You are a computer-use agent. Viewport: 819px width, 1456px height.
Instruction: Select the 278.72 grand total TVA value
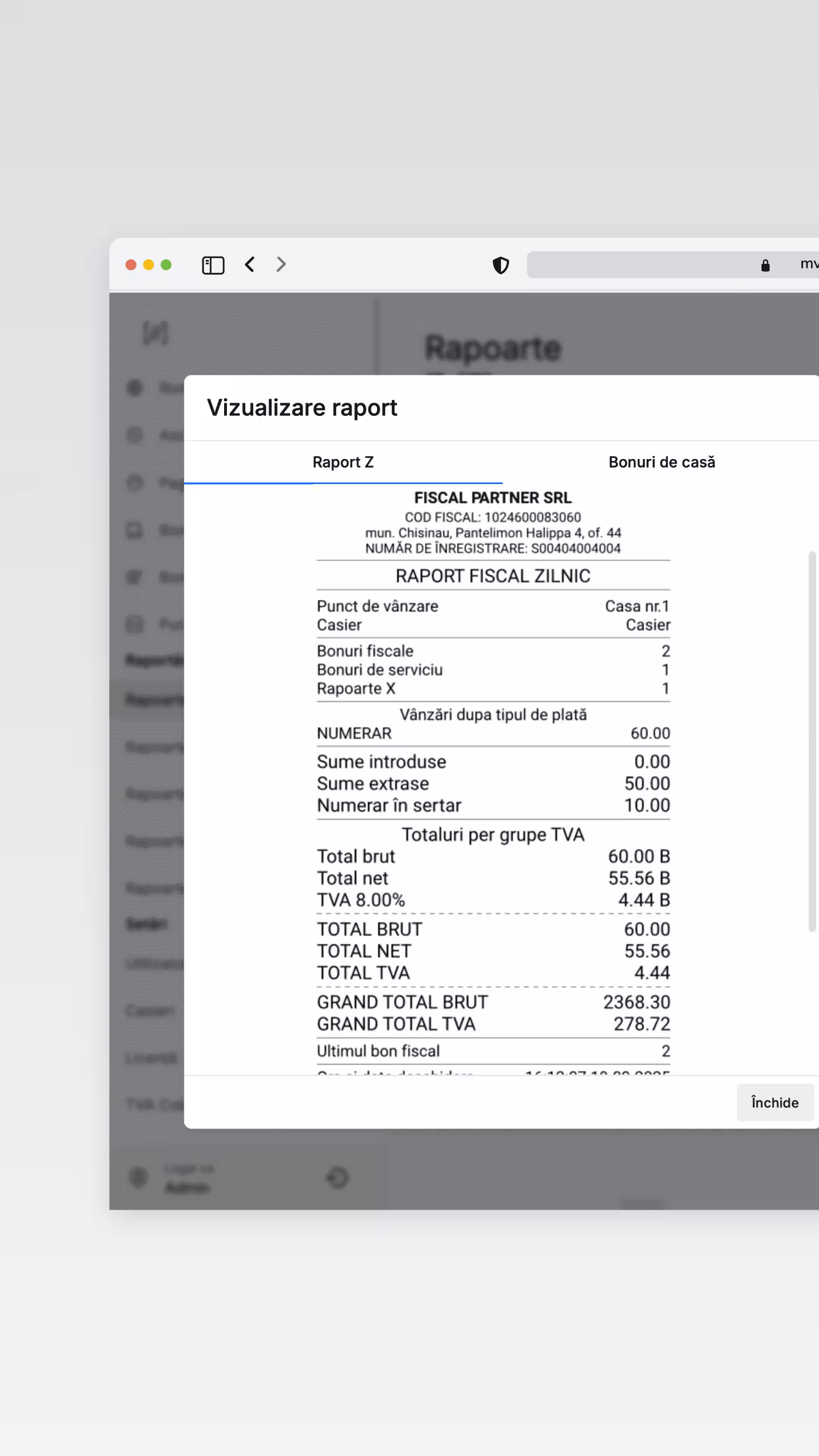pos(642,1024)
